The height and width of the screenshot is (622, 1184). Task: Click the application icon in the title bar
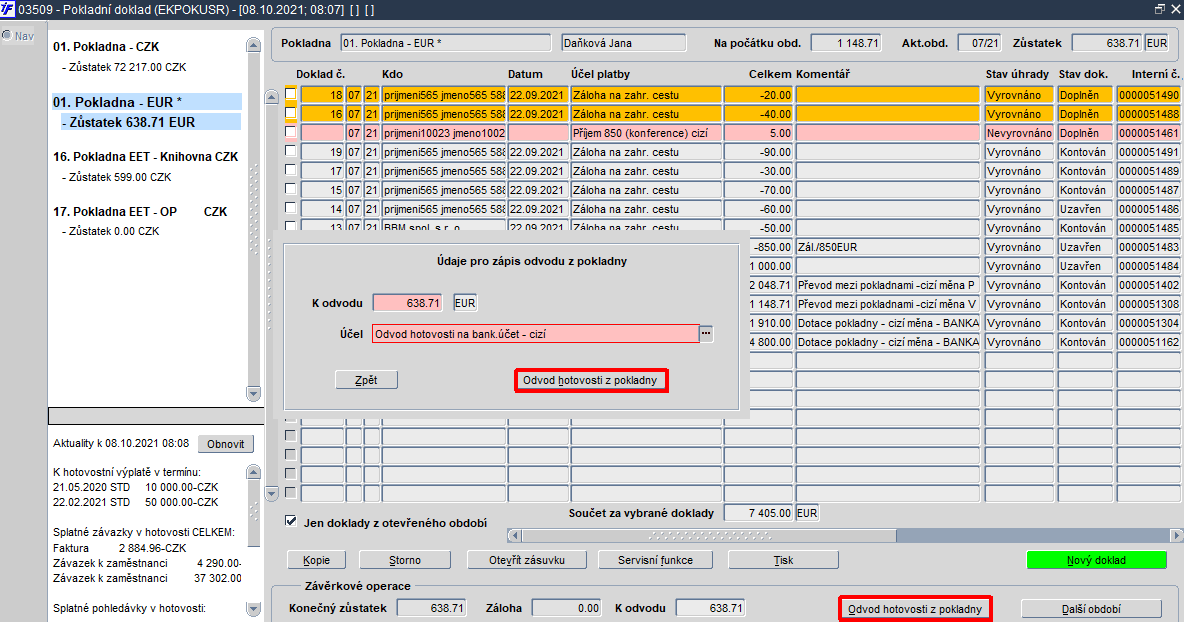click(x=8, y=9)
